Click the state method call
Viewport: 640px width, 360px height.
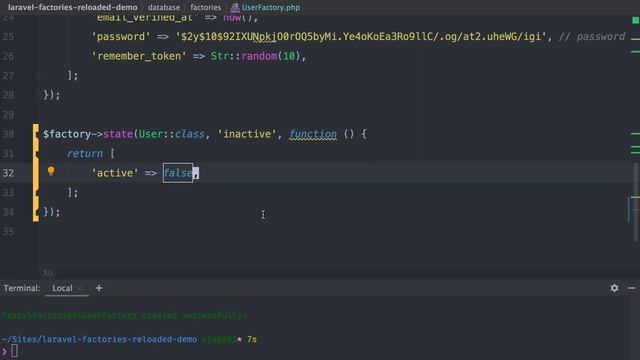tap(118, 134)
